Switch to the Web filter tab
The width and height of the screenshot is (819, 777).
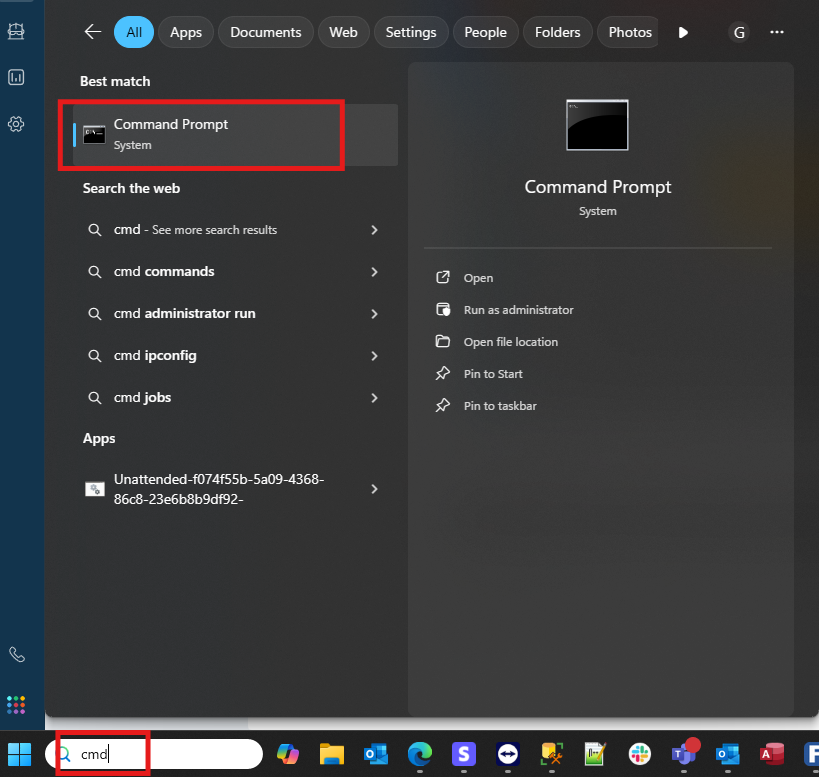(x=343, y=32)
